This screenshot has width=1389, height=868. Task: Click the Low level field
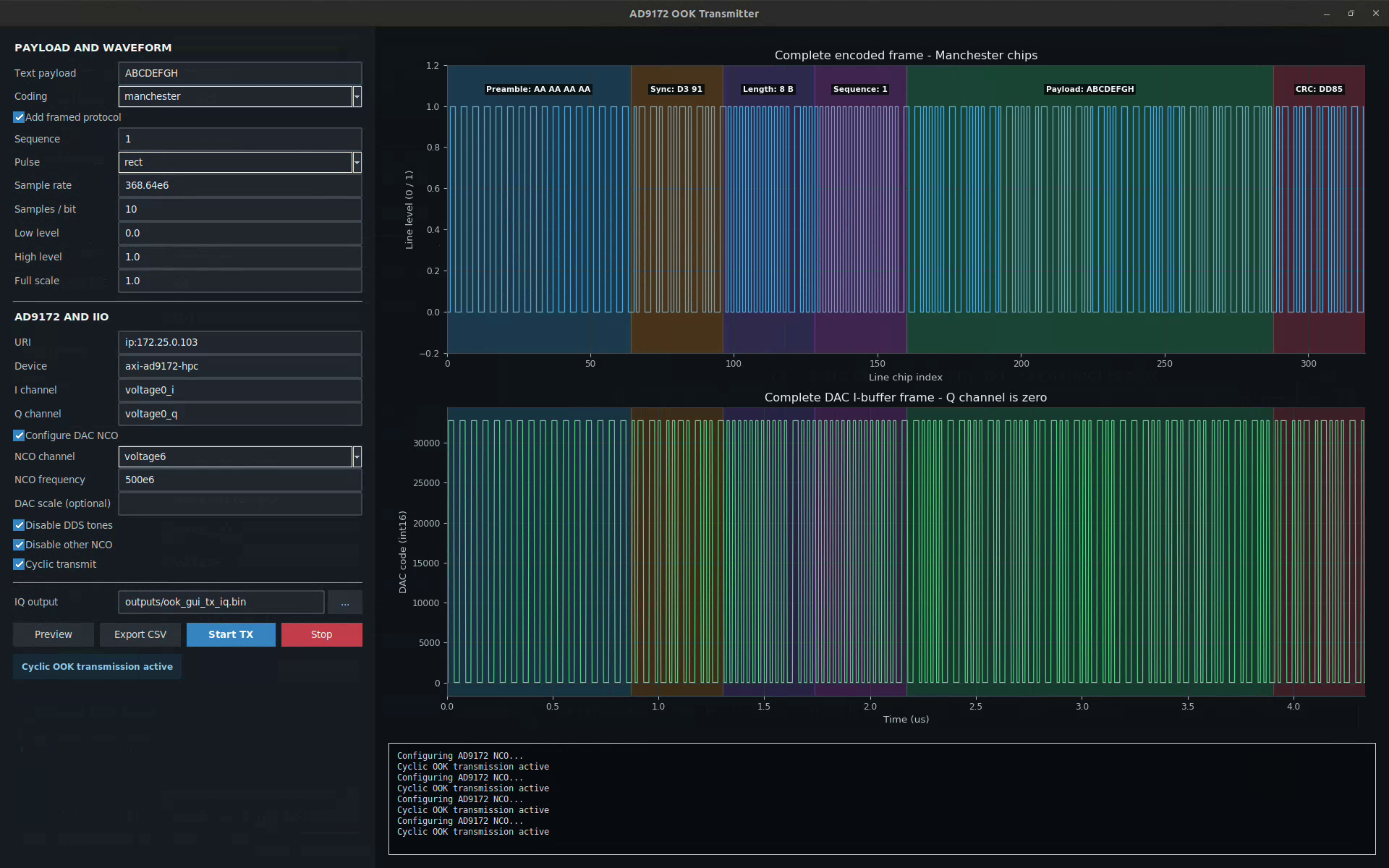coord(240,233)
